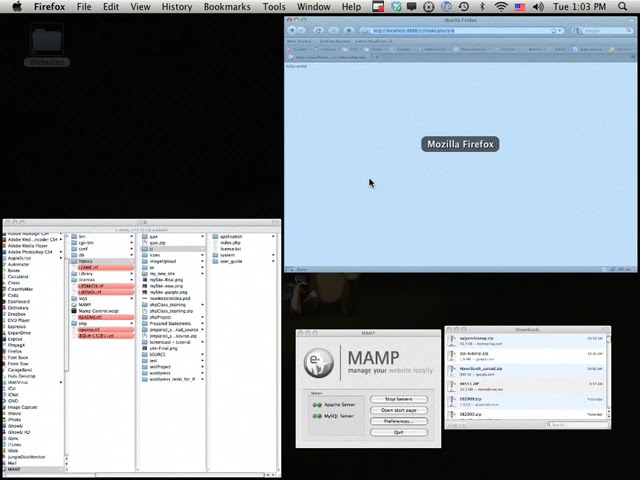Image resolution: width=640 pixels, height=480 pixels.
Task: Expand the ajax folder arrow in Finder
Action: (202, 236)
